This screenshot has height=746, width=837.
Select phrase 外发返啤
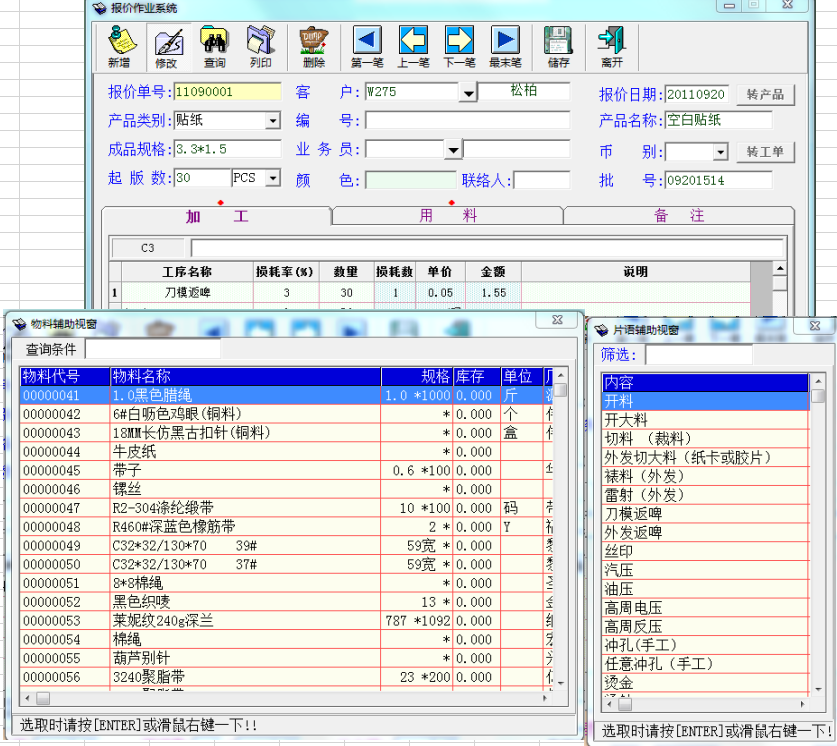click(x=706, y=533)
